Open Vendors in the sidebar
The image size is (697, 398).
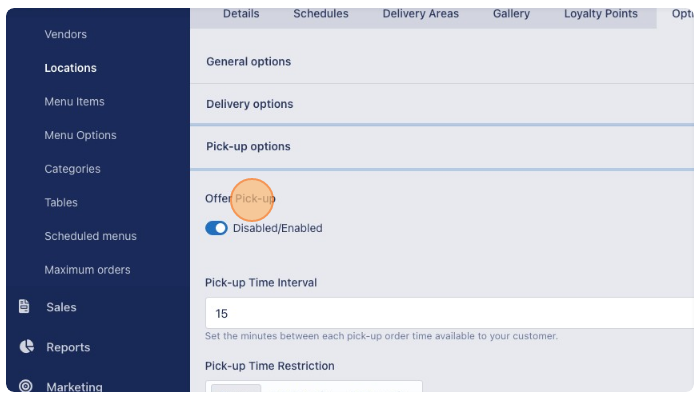(65, 34)
